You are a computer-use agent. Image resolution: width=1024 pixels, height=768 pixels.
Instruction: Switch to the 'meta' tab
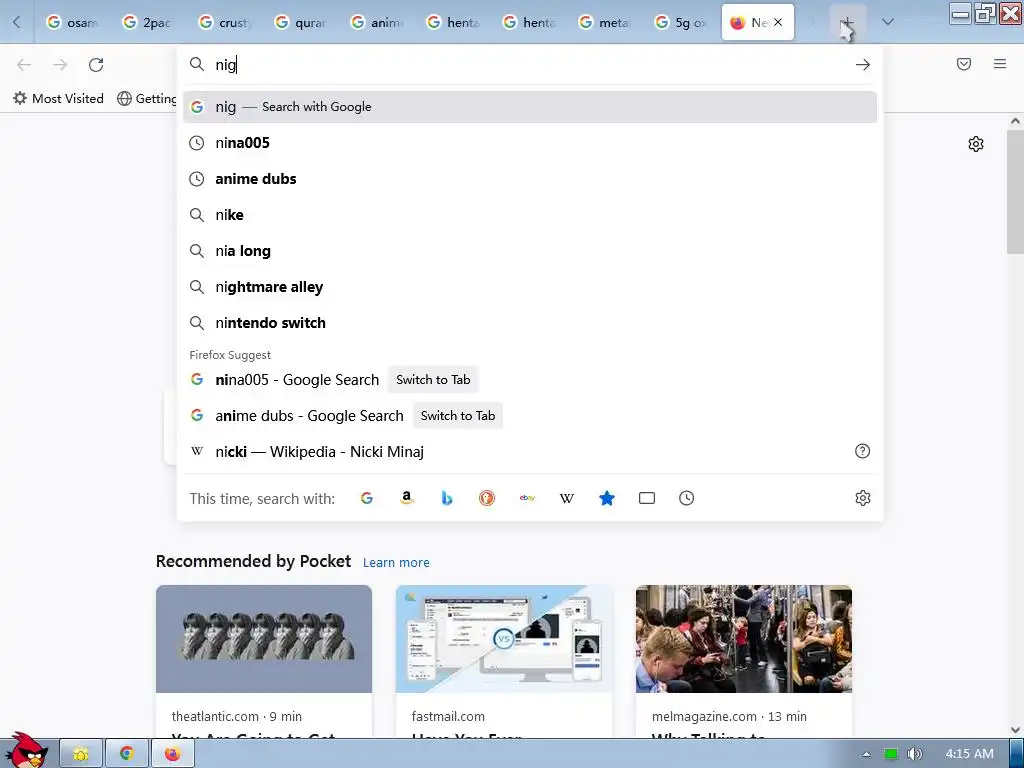[604, 22]
